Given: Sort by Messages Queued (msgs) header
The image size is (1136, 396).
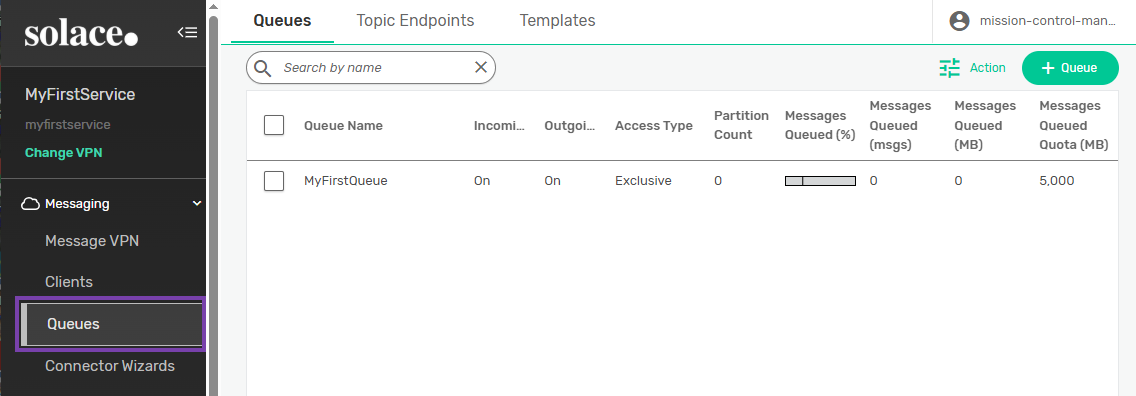Looking at the screenshot, I should (x=900, y=125).
